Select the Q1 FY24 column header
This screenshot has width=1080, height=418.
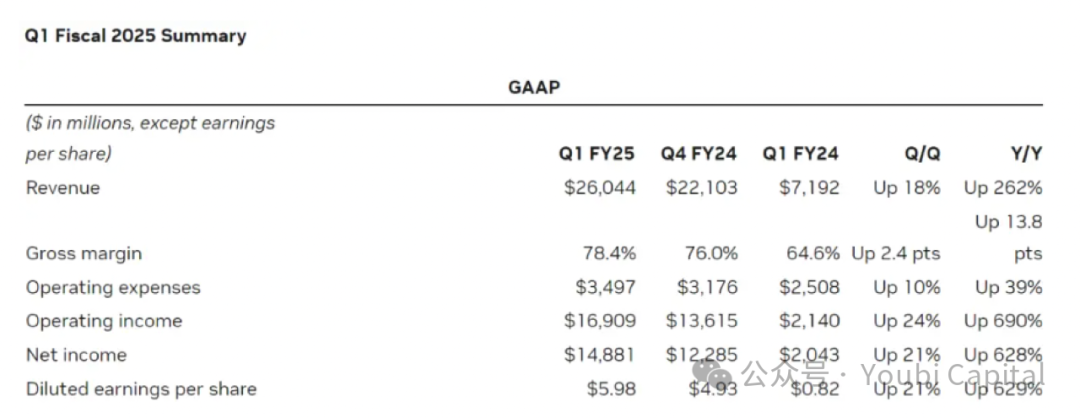click(x=800, y=154)
